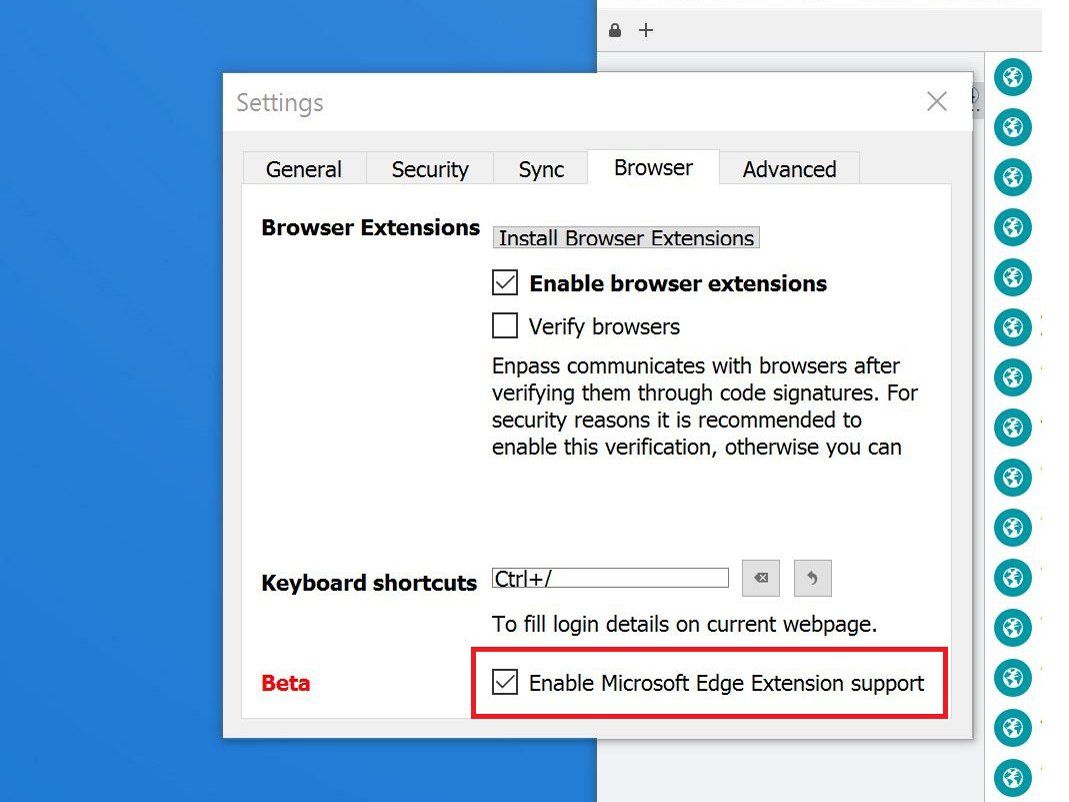This screenshot has width=1069, height=802.
Task: Click the clear shortcut icon beside the shortcut field
Action: [761, 578]
